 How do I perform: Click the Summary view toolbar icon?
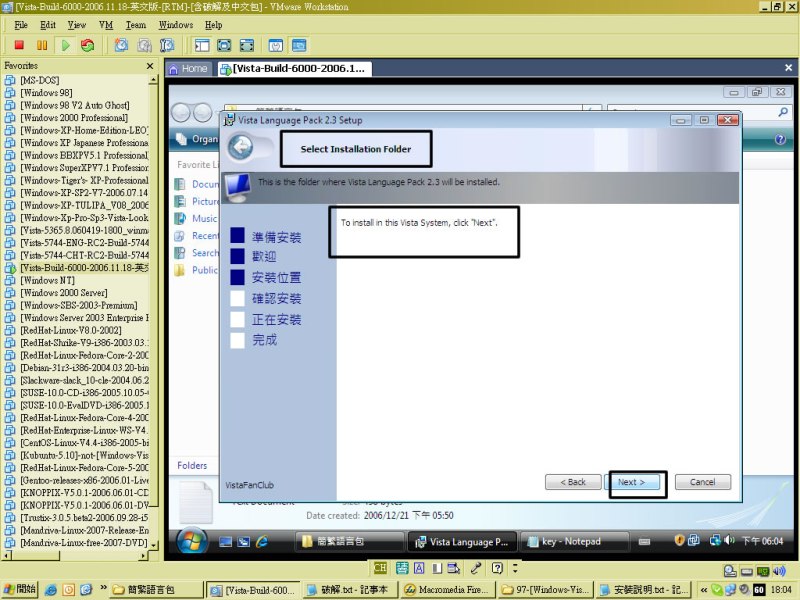tap(276, 45)
